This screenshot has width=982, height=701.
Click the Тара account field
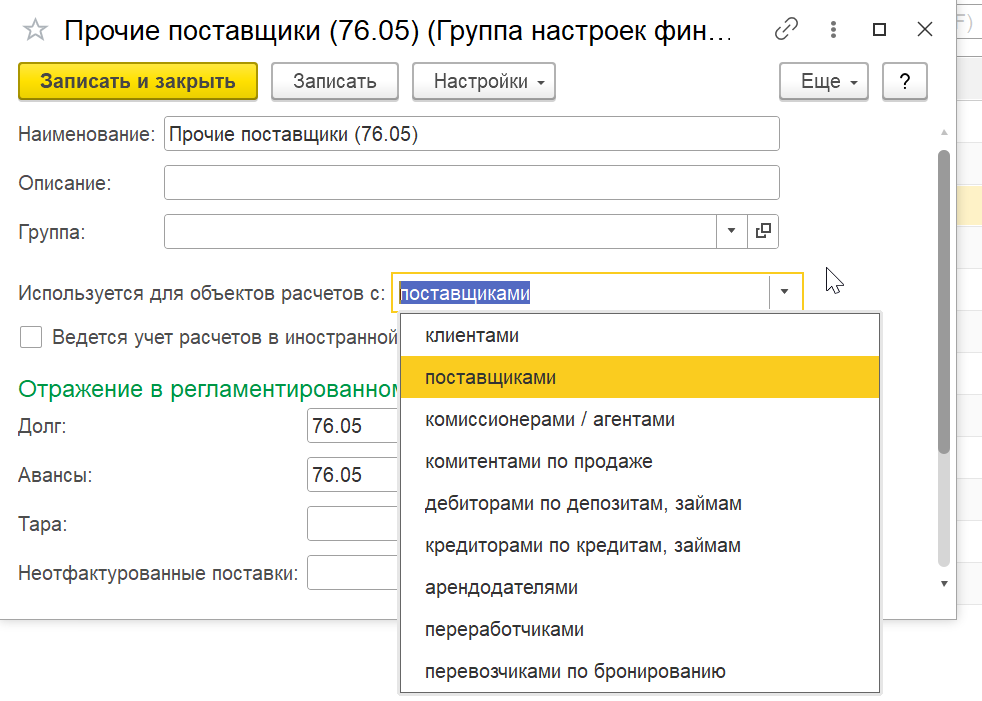pyautogui.click(x=353, y=524)
